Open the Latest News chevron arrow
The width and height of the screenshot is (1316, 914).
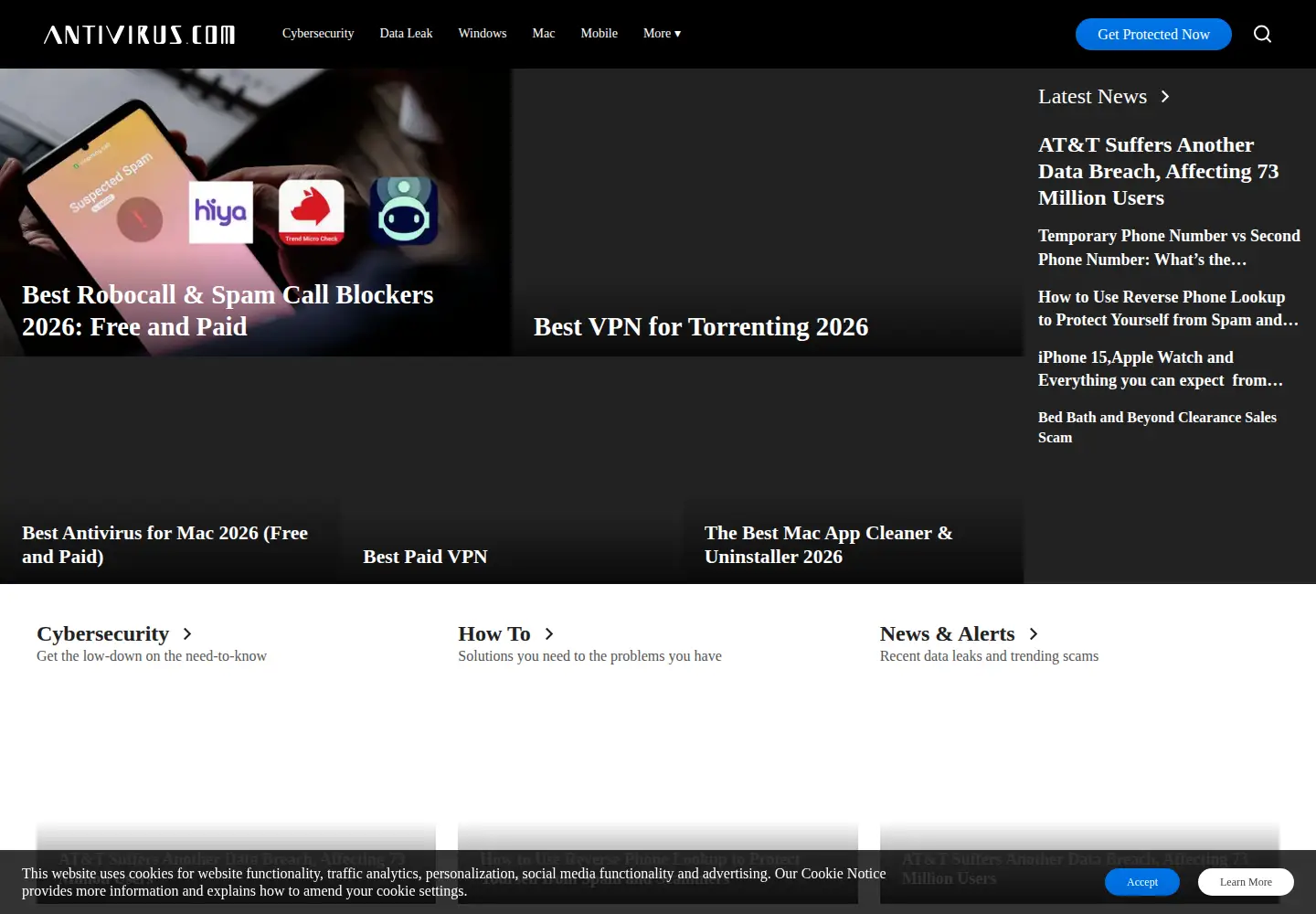[1164, 97]
